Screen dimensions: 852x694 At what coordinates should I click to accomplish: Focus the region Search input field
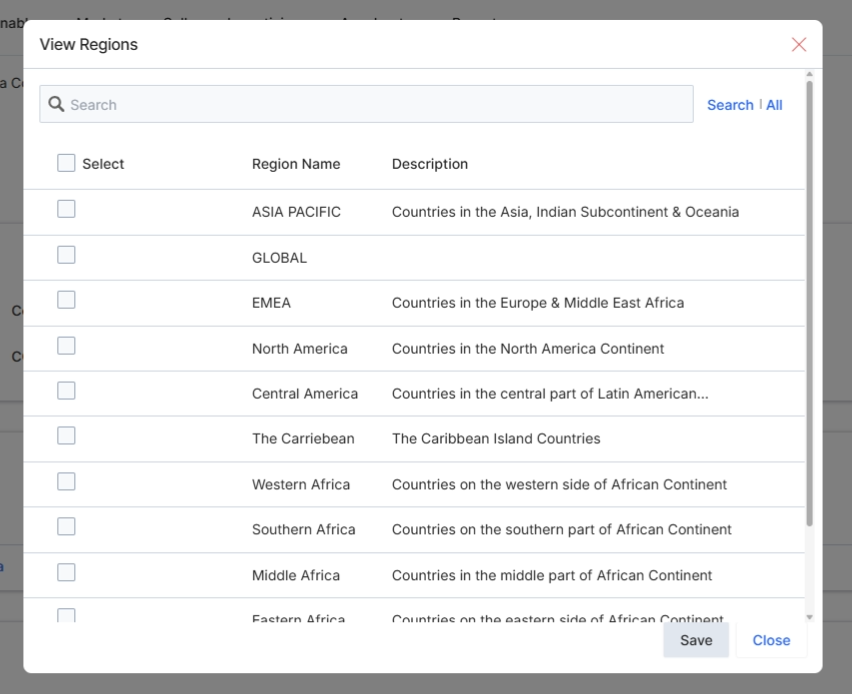pyautogui.click(x=366, y=104)
